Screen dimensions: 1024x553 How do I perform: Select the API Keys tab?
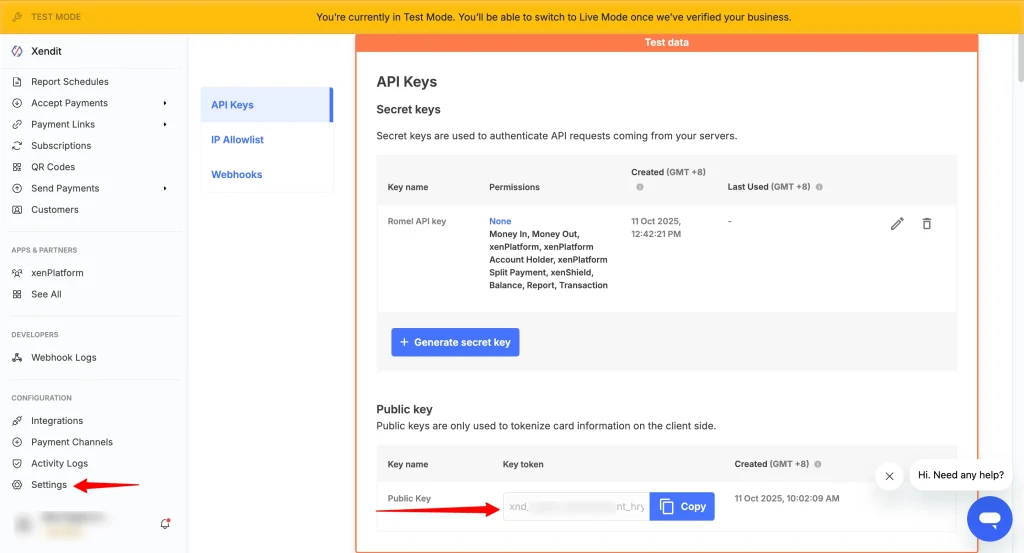(x=232, y=105)
